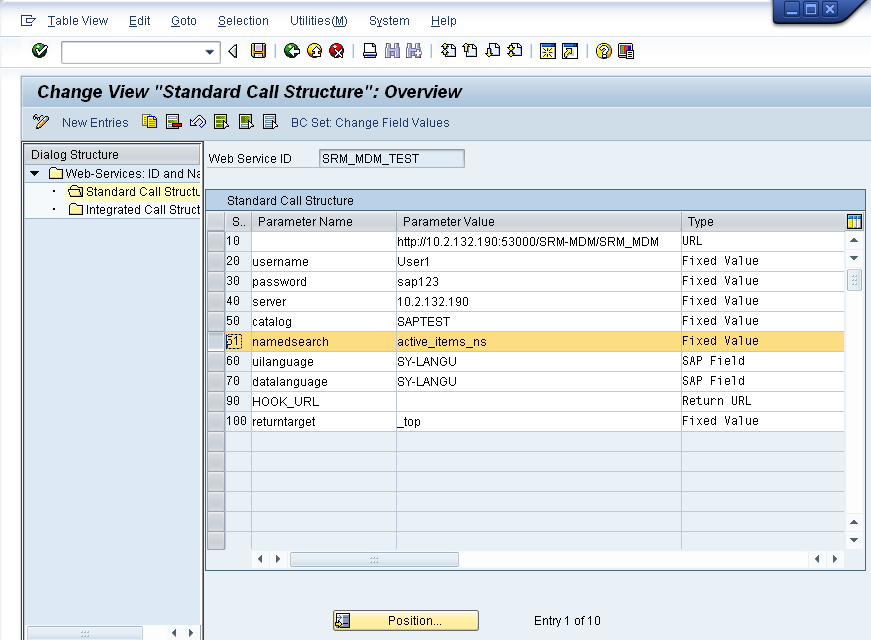The width and height of the screenshot is (871, 640).
Task: Click the Type column header
Action: click(763, 222)
